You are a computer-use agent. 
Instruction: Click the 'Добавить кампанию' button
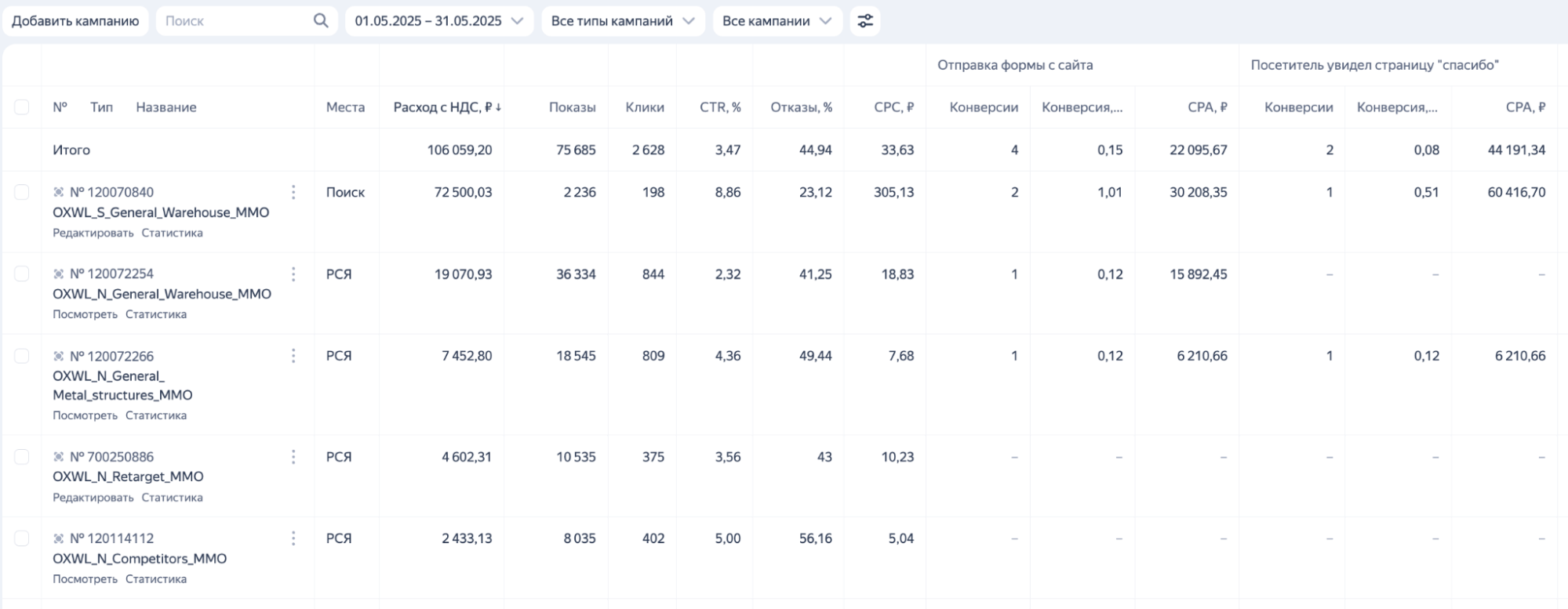tap(75, 21)
